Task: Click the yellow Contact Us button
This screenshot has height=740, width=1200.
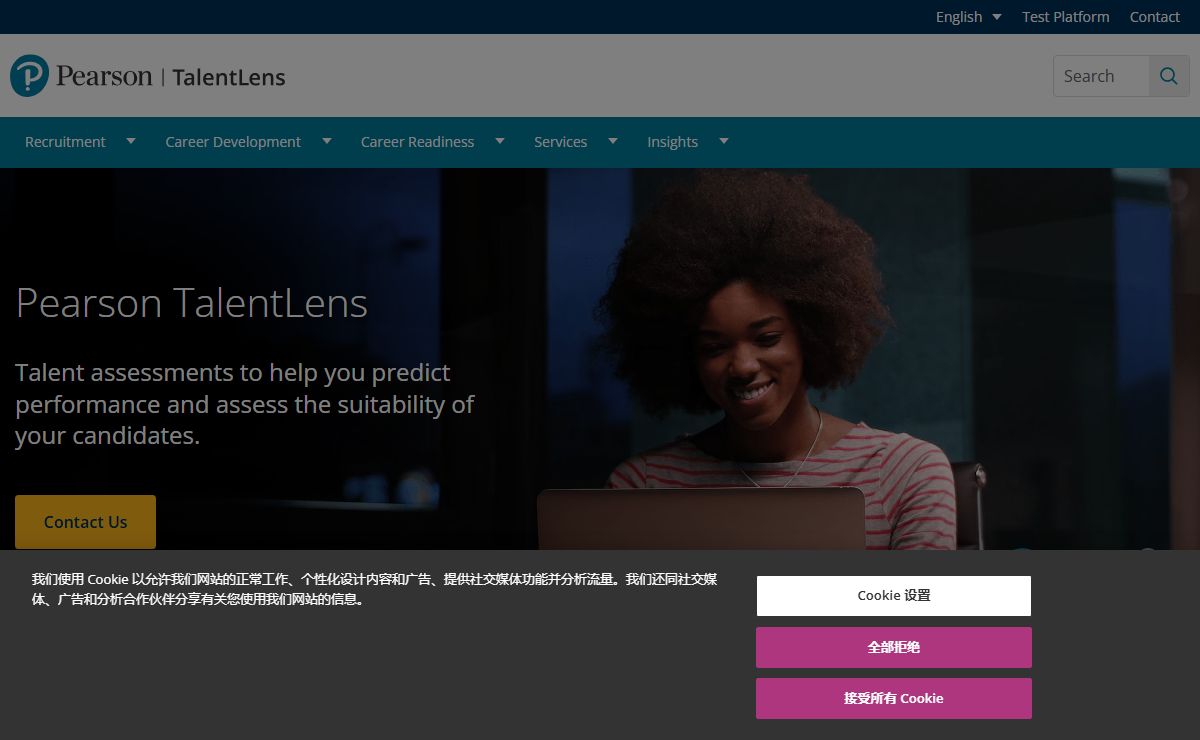Action: coord(85,522)
